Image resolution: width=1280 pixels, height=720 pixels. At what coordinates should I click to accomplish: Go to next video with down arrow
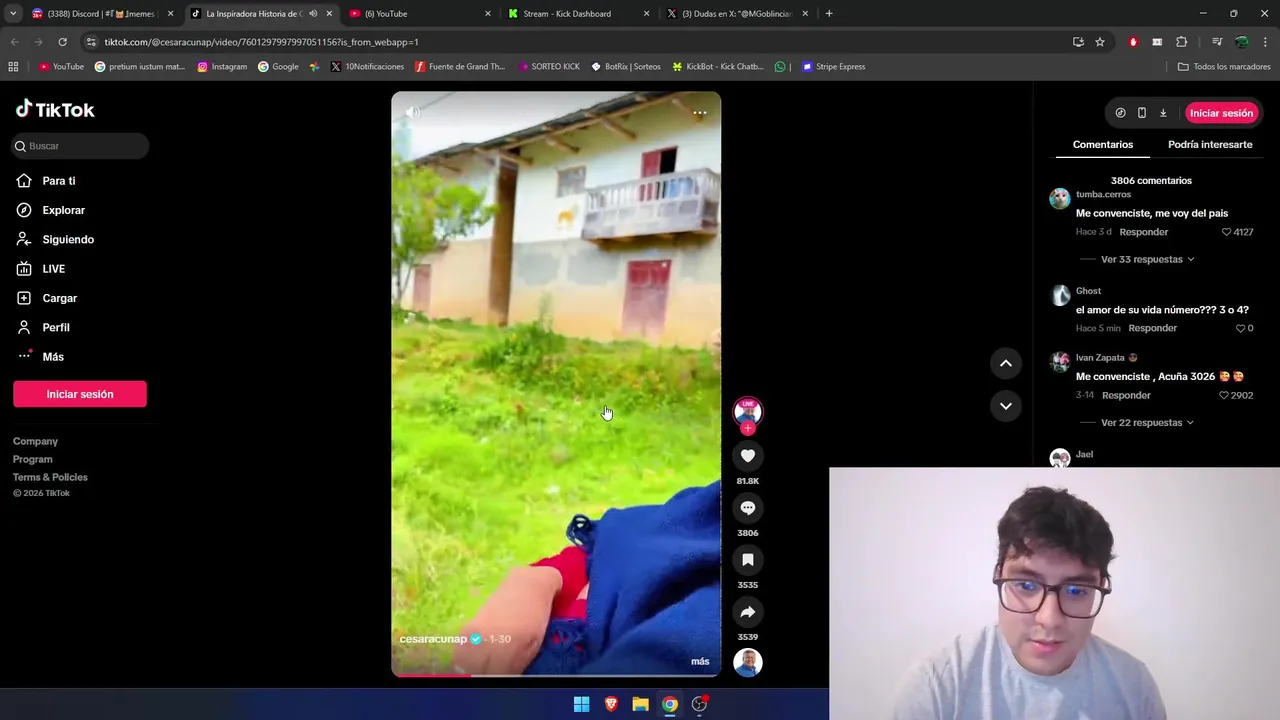pos(1006,405)
